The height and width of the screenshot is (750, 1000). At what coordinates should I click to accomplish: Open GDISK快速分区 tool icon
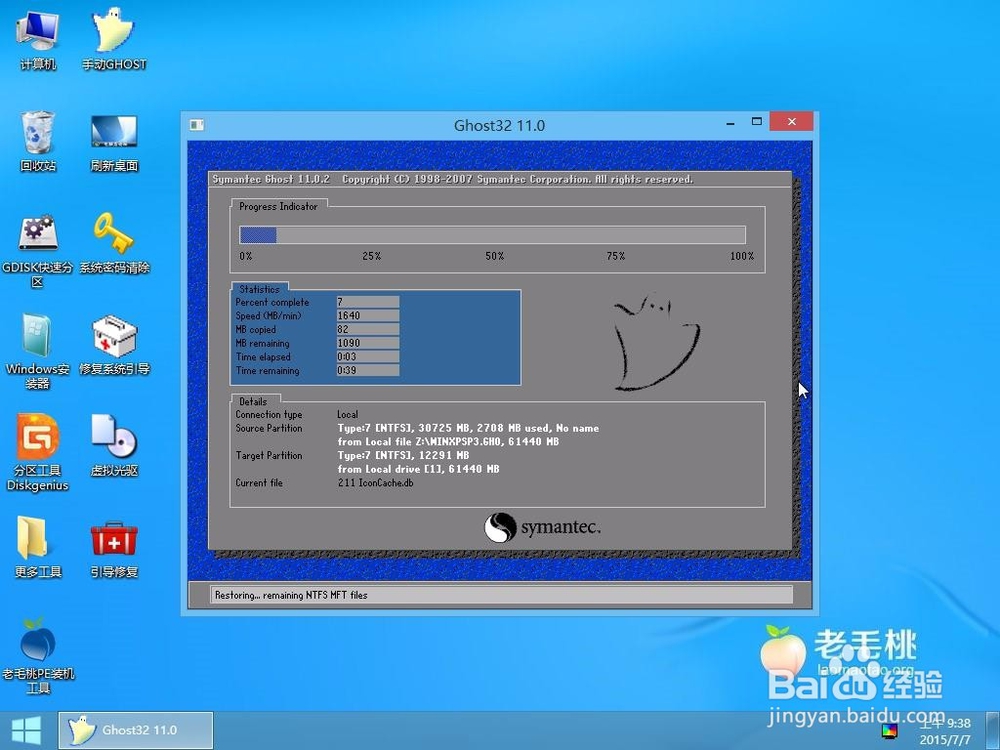[38, 251]
